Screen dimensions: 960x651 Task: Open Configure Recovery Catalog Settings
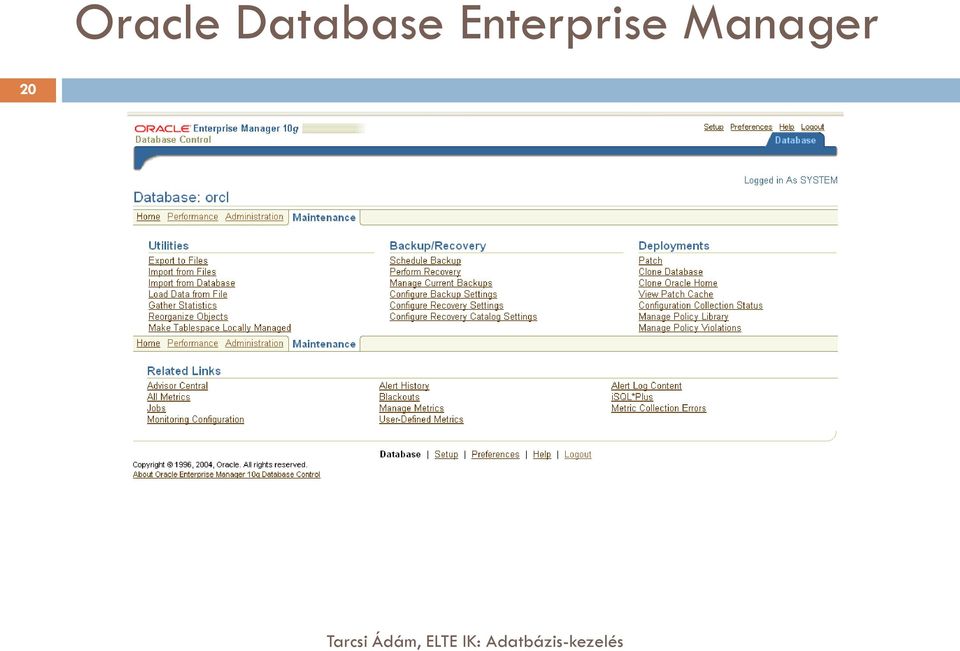pyautogui.click(x=463, y=317)
